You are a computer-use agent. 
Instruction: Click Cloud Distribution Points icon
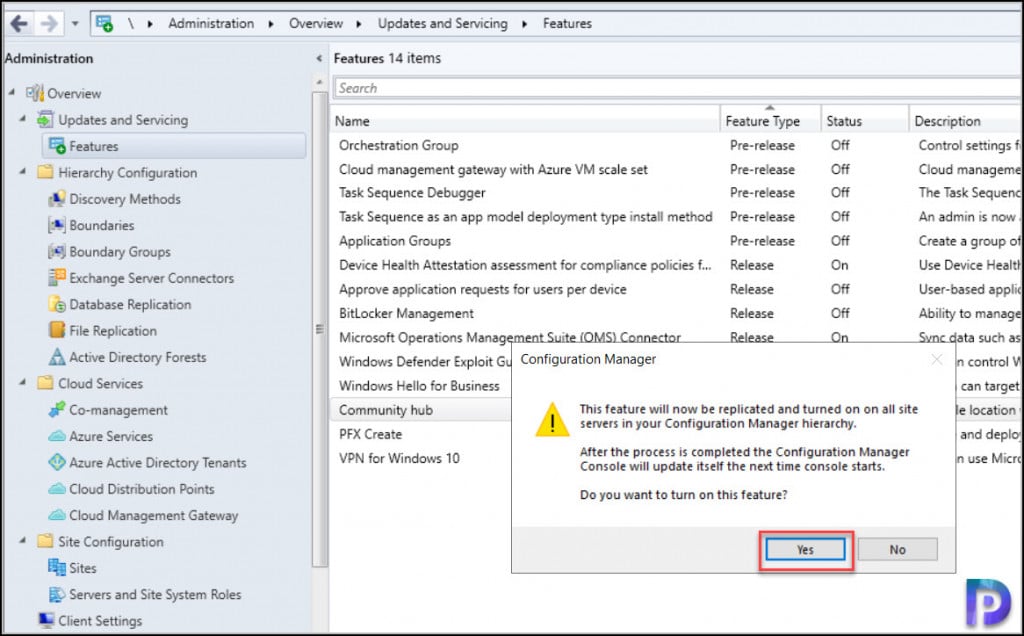tap(57, 489)
